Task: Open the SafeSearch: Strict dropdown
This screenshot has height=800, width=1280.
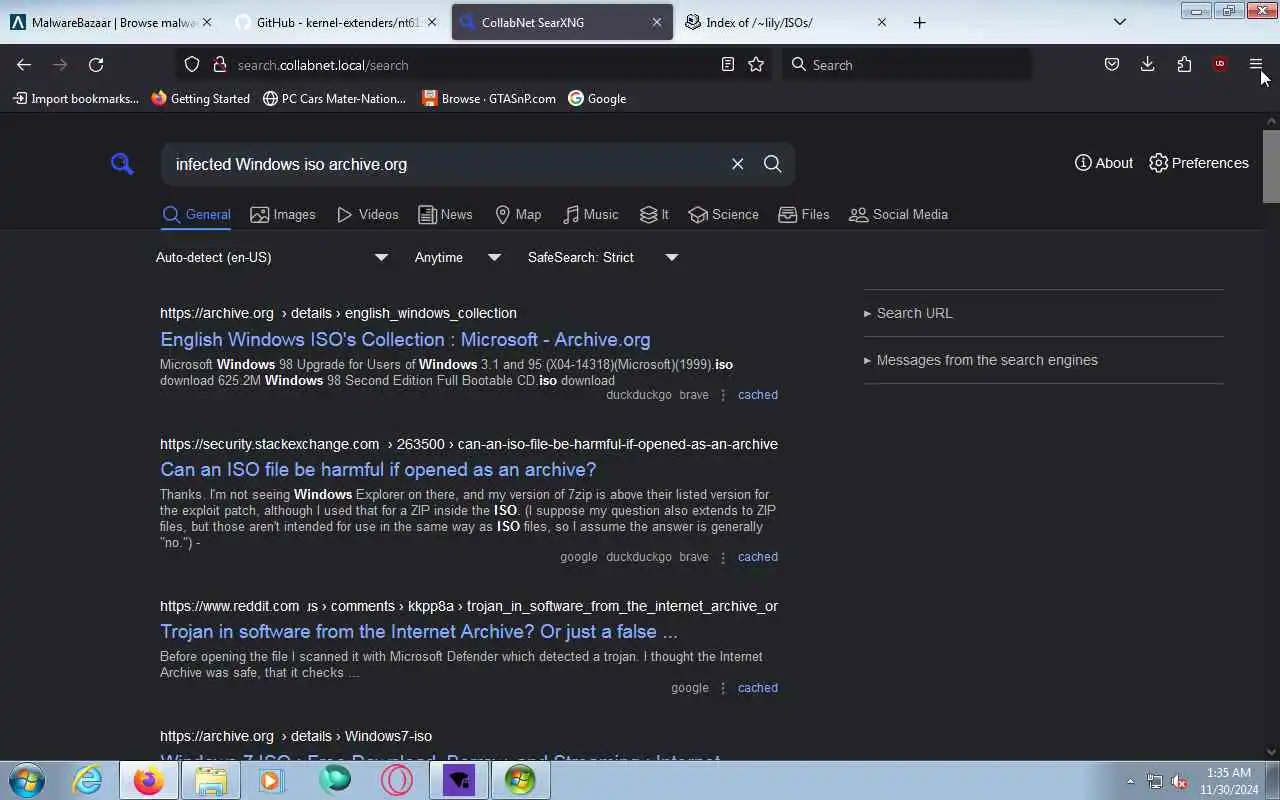Action: [603, 257]
